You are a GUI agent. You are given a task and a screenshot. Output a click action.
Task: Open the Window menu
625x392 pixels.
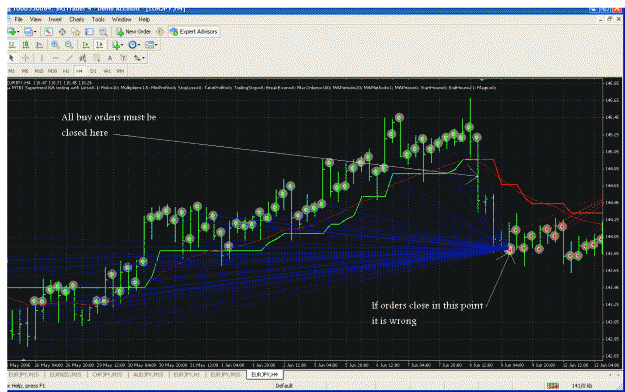(121, 19)
